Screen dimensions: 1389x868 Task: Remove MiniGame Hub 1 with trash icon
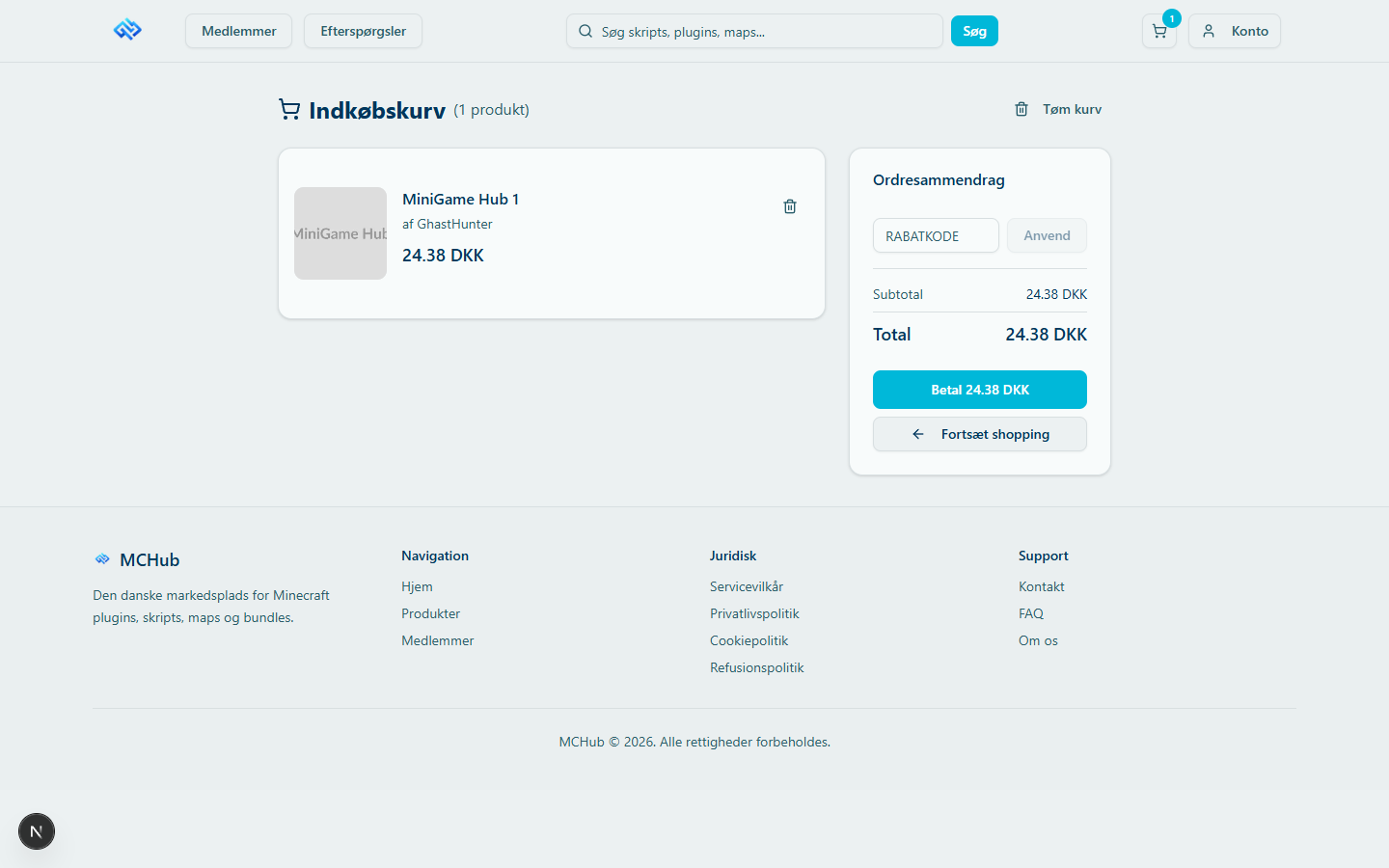tap(790, 206)
